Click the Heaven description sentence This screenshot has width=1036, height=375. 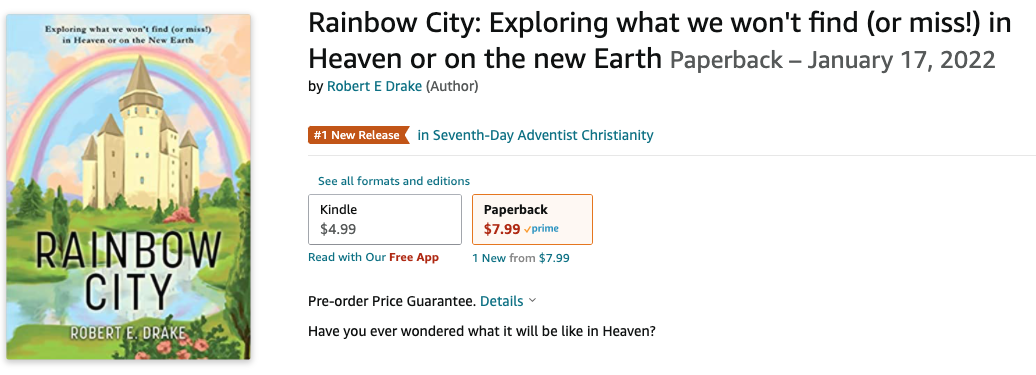point(482,331)
